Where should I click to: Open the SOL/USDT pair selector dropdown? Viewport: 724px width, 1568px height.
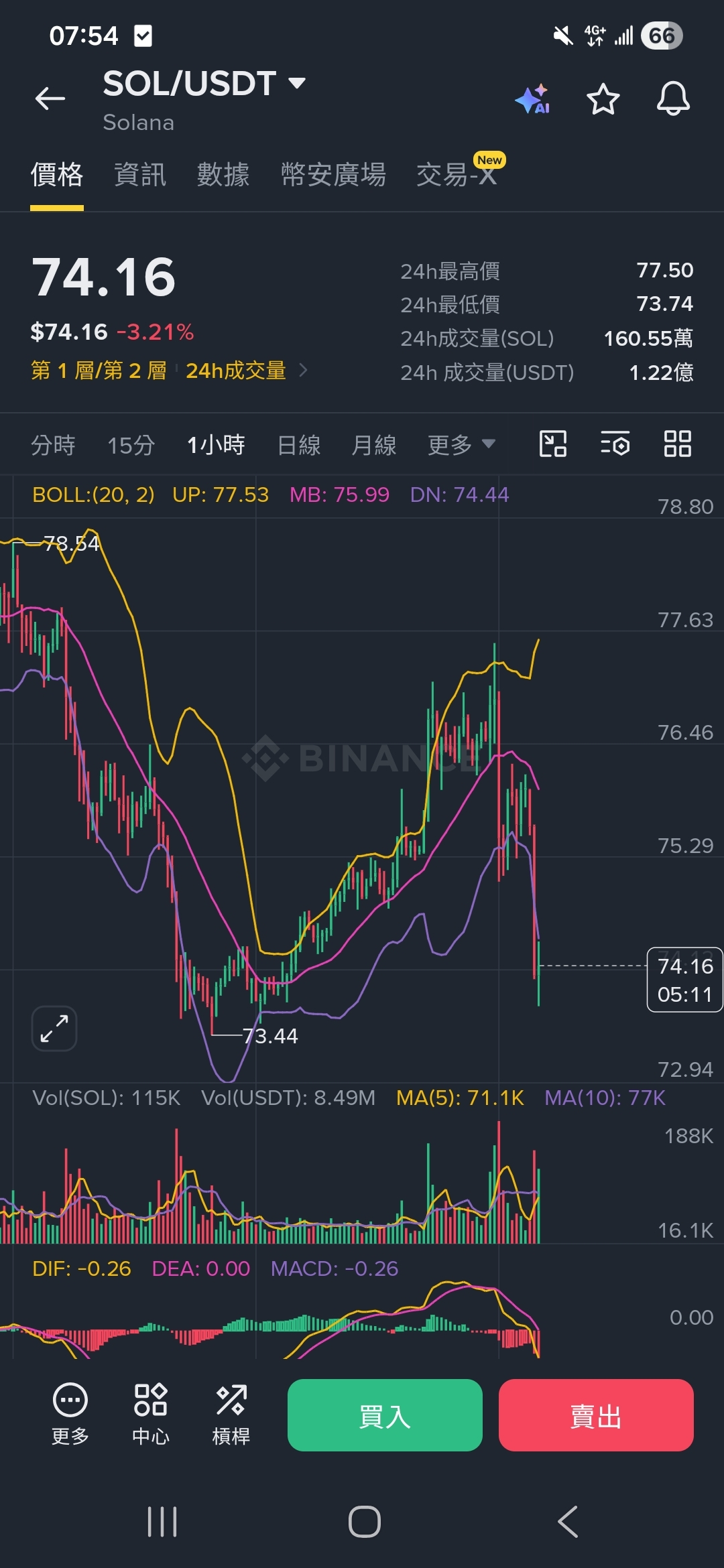pyautogui.click(x=204, y=84)
